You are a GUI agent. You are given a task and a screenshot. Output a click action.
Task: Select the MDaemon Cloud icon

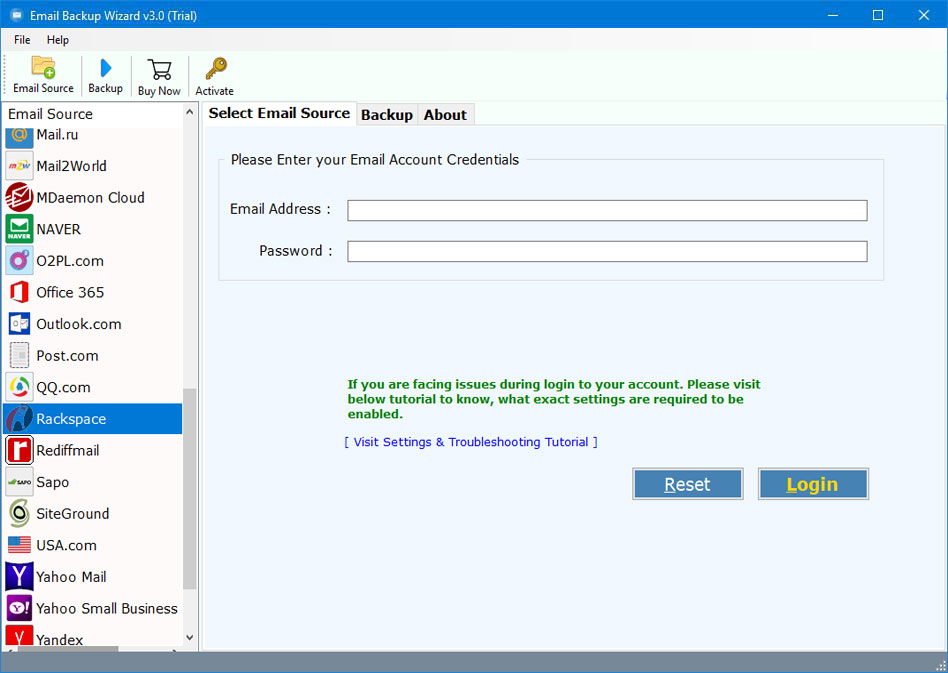(19, 198)
